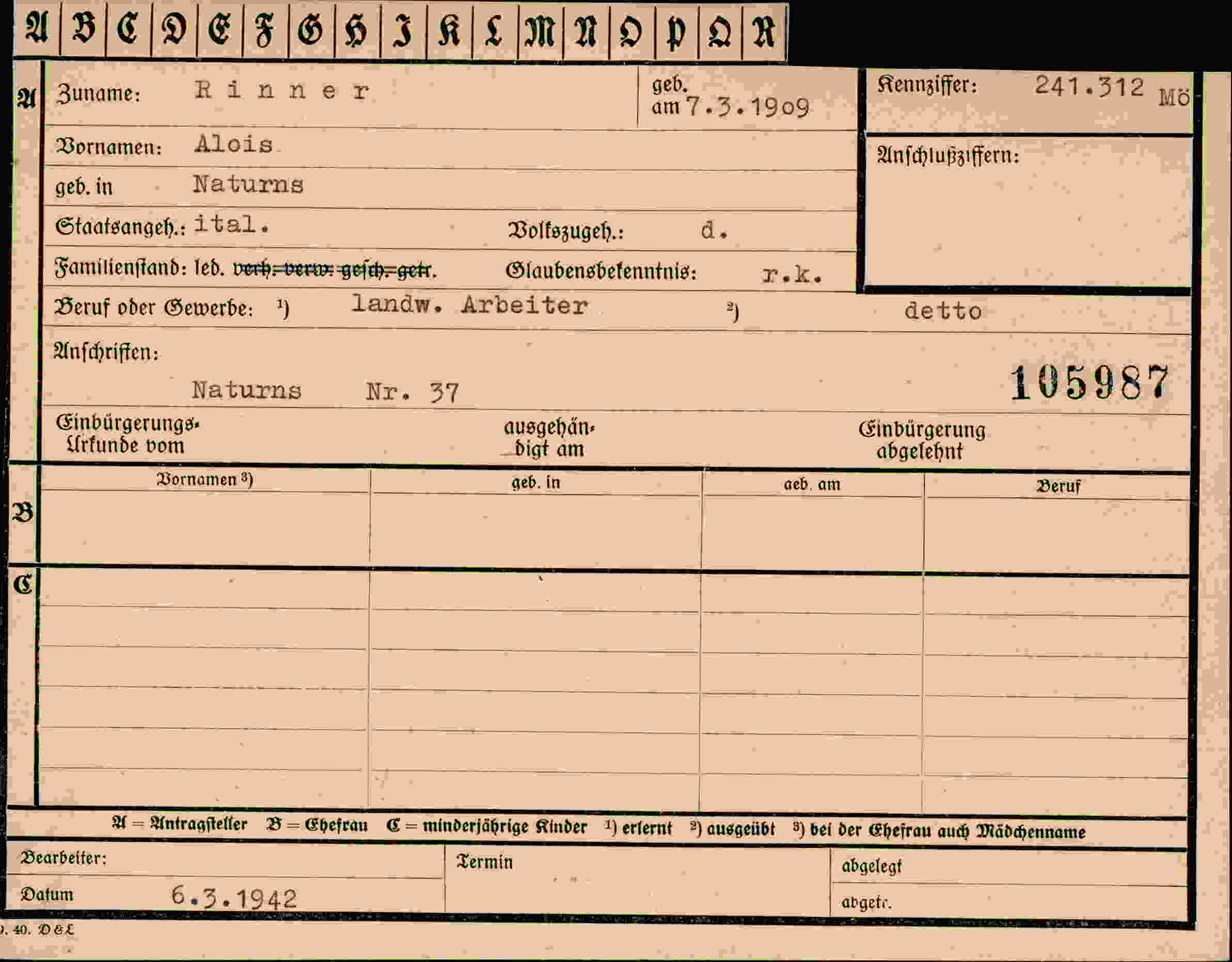Screen dimensions: 1232x962
Task: Click the 'Beruf oder Gewerbe:' label
Action: click(x=153, y=308)
